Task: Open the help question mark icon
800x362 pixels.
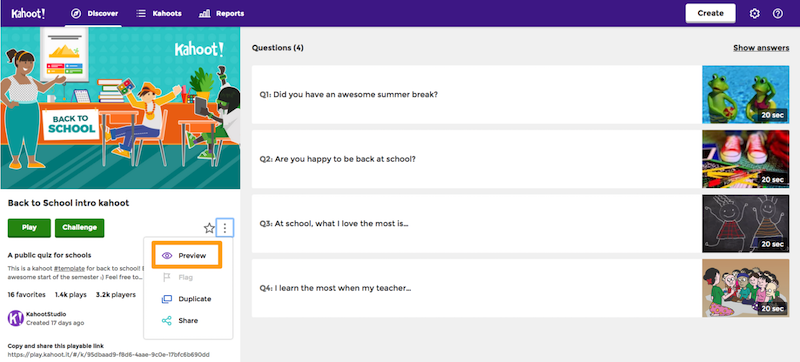Action: [778, 14]
